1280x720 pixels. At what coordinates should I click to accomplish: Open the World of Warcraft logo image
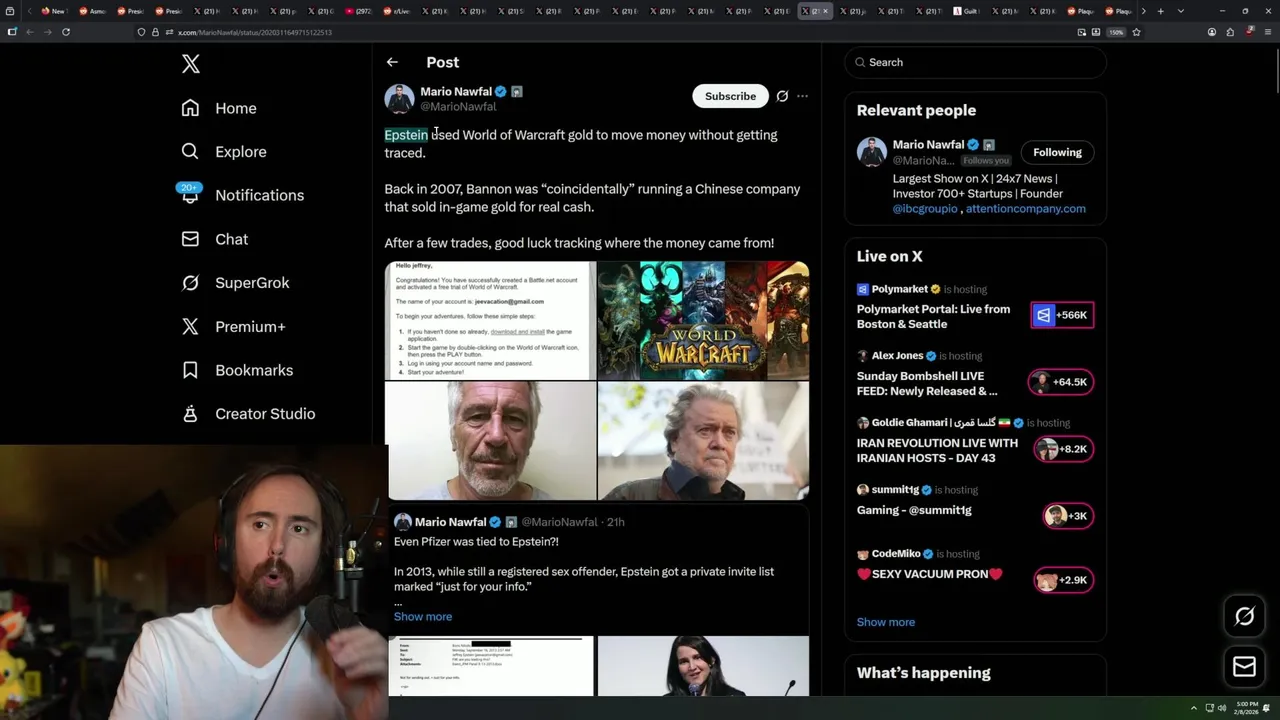[703, 320]
